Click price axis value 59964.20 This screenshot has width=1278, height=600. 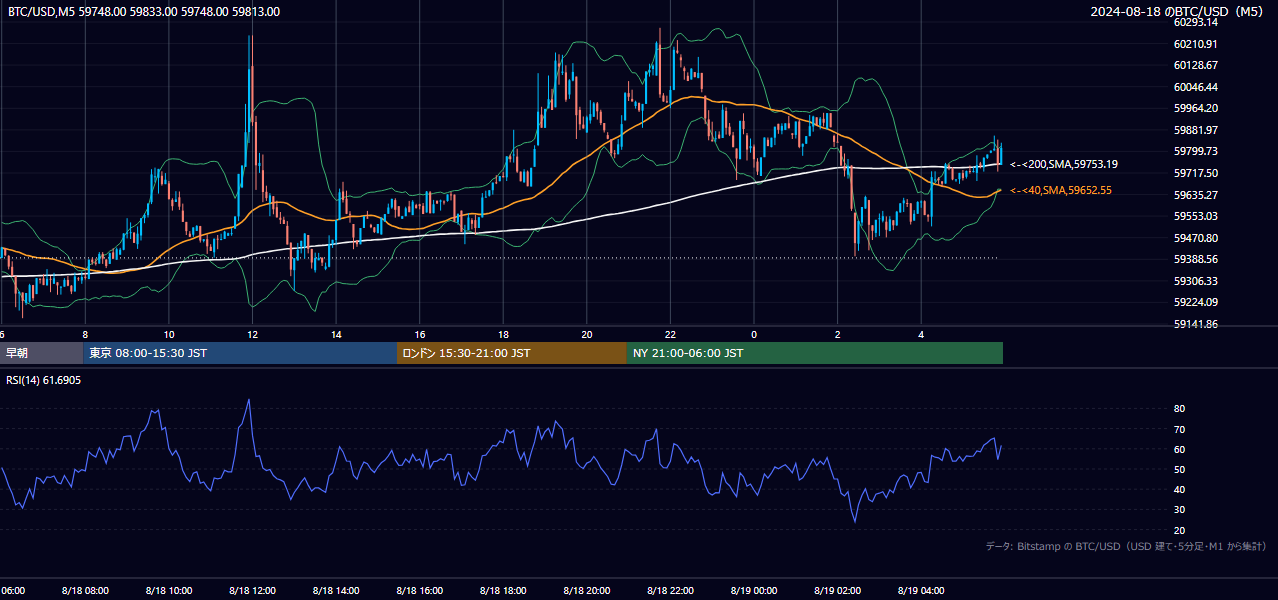pyautogui.click(x=1196, y=108)
